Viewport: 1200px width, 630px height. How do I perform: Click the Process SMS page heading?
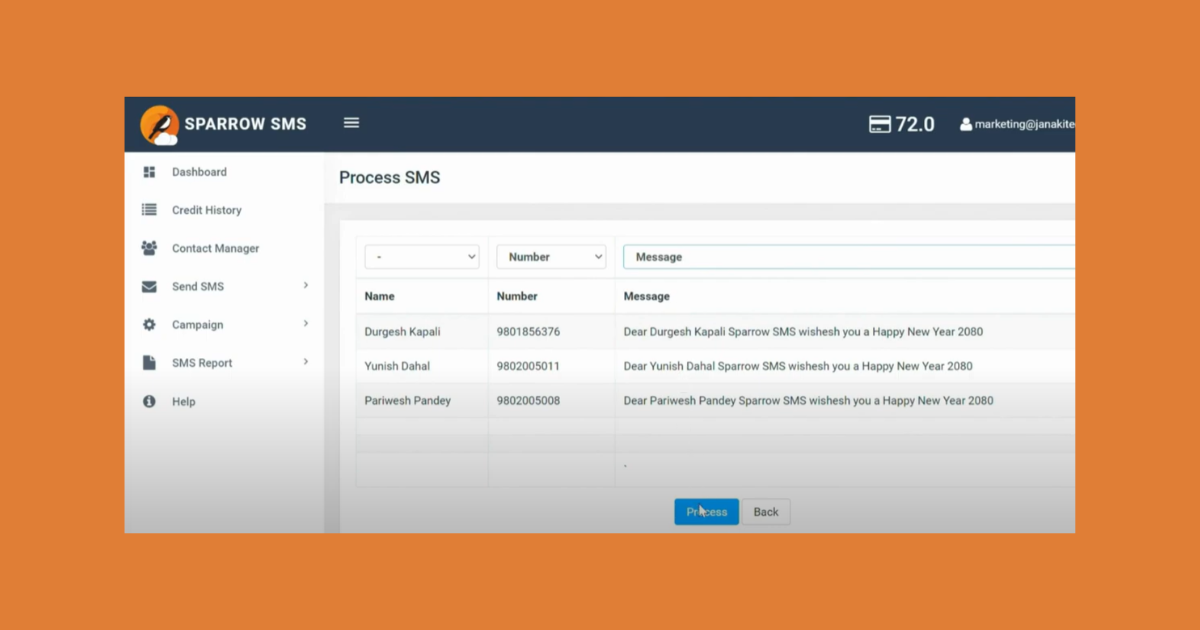point(389,178)
